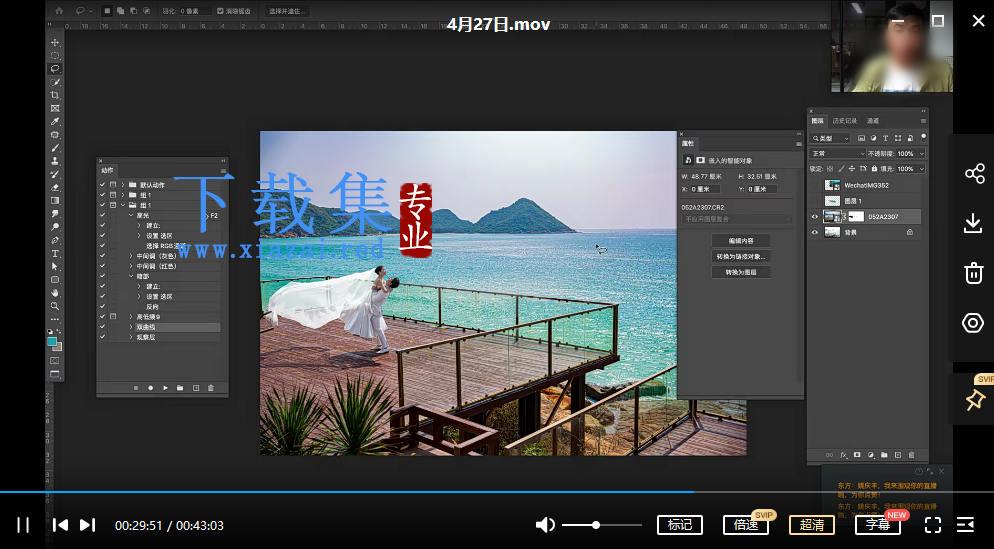Select the Clone Stamp tool

click(x=55, y=161)
